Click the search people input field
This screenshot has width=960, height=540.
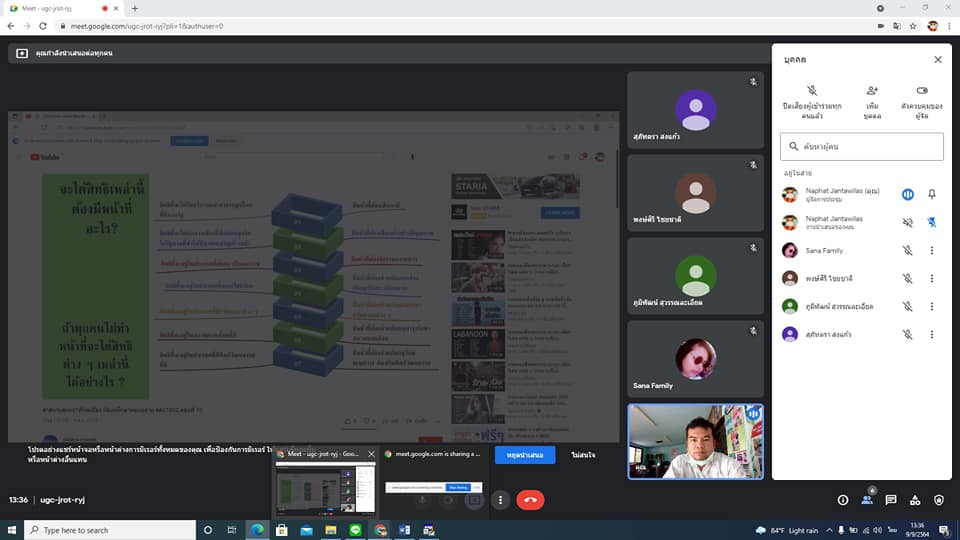861,147
